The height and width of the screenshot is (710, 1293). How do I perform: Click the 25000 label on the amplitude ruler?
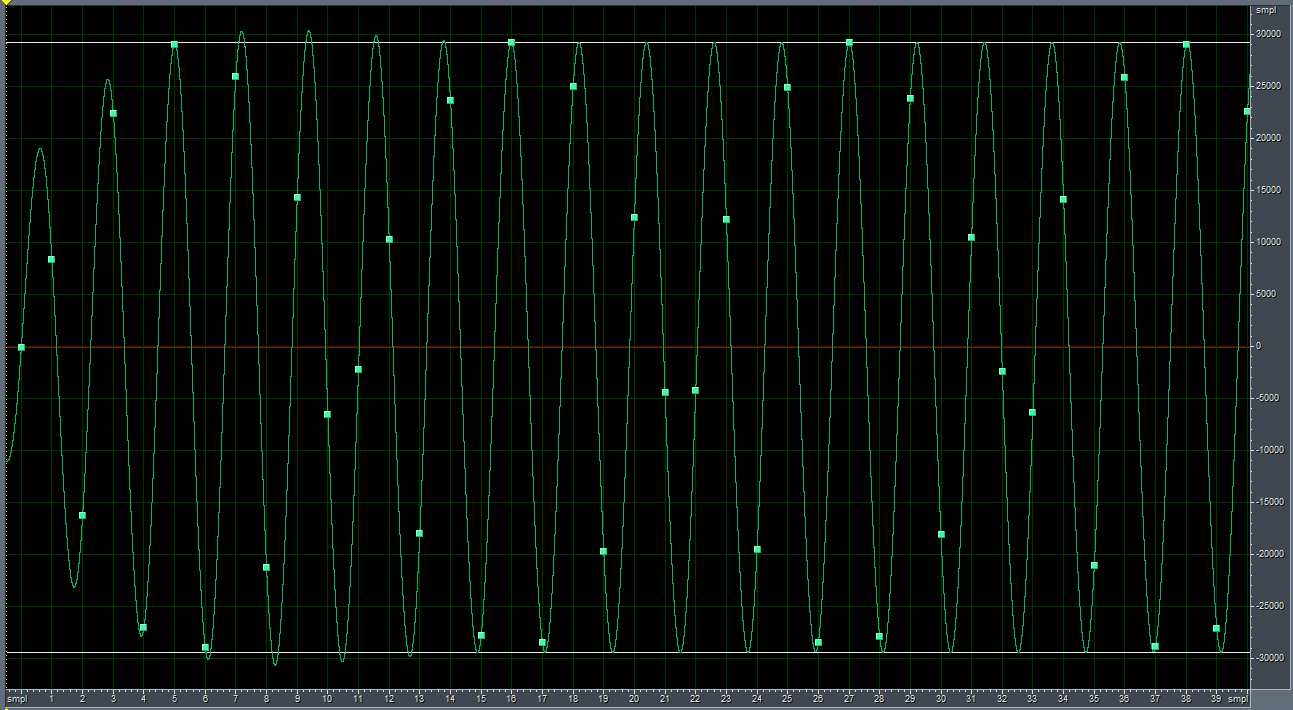pyautogui.click(x=1270, y=86)
